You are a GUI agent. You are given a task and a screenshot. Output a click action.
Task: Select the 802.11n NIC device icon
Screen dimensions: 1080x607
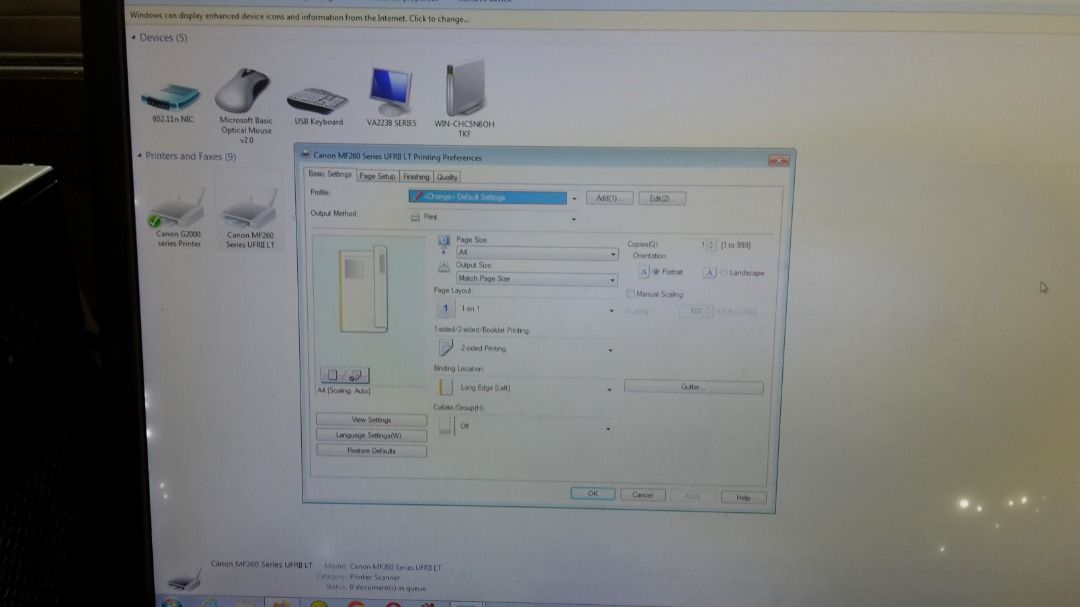coord(170,97)
